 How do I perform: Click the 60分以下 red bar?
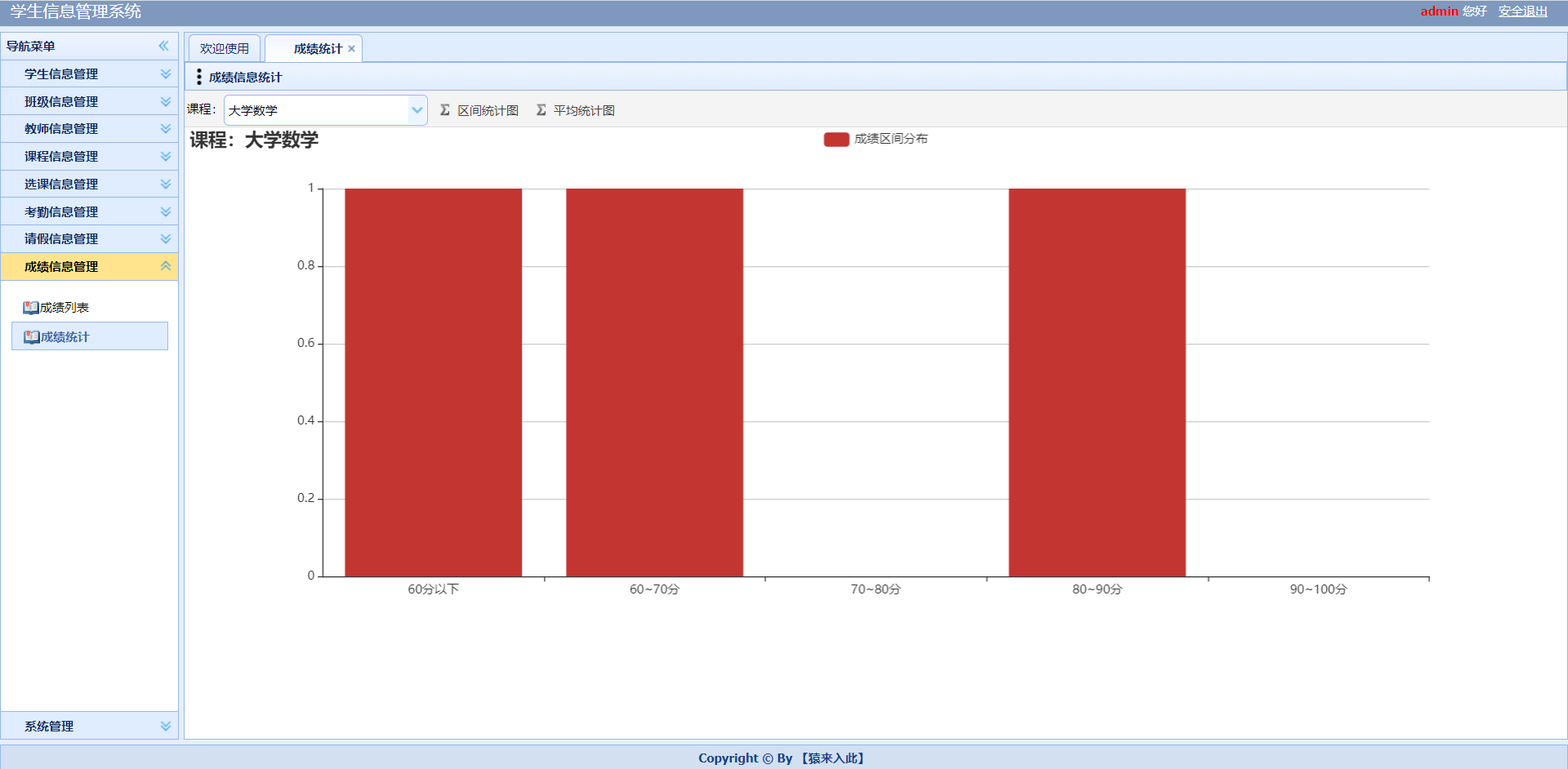click(433, 383)
